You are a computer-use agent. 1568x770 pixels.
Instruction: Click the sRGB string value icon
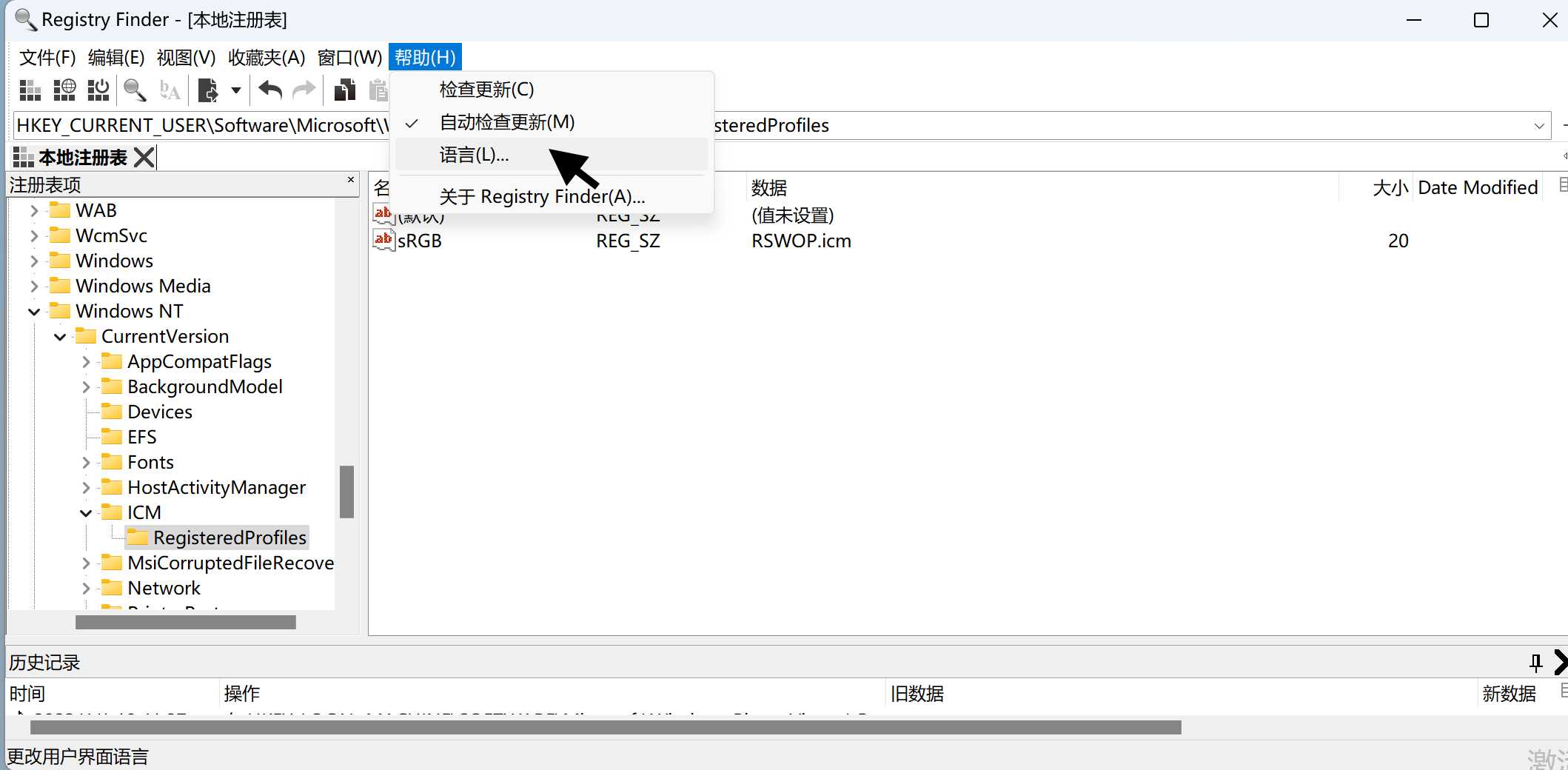[x=383, y=240]
